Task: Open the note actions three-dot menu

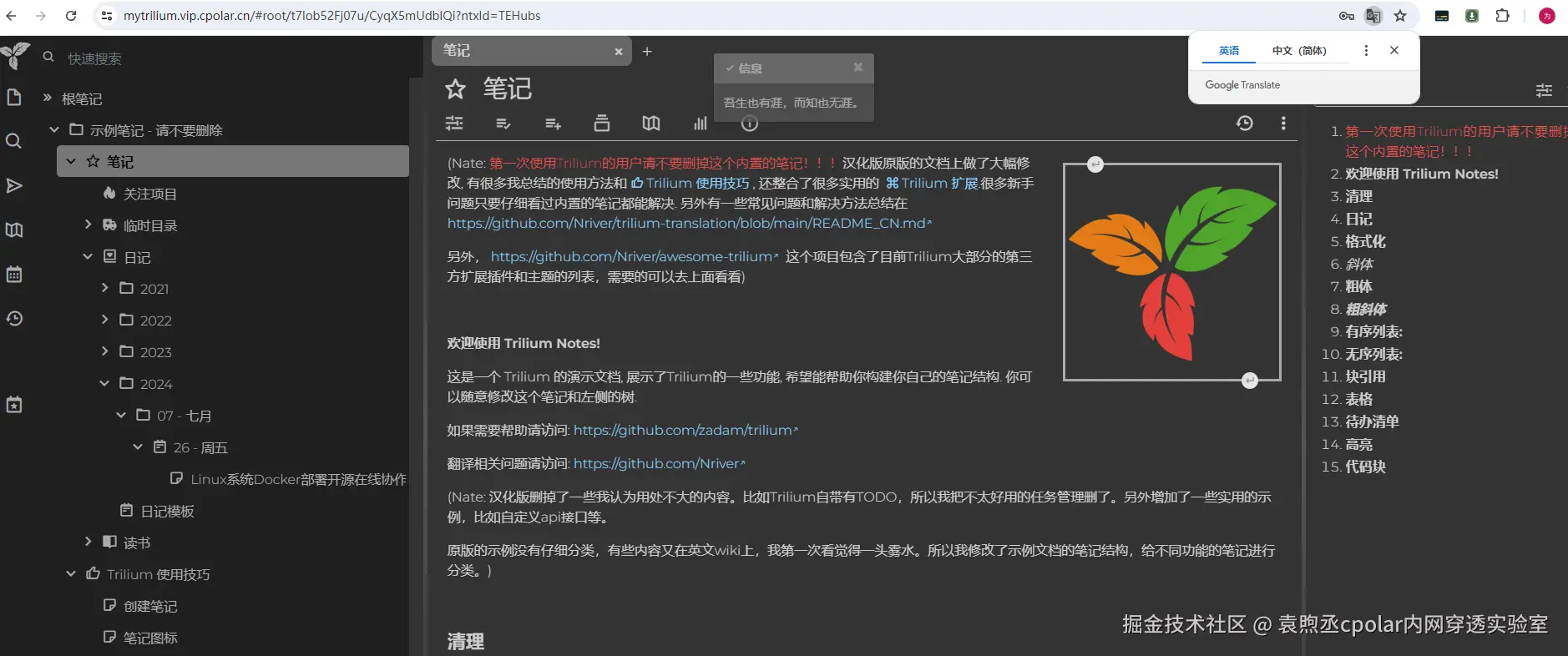Action: pyautogui.click(x=1283, y=124)
